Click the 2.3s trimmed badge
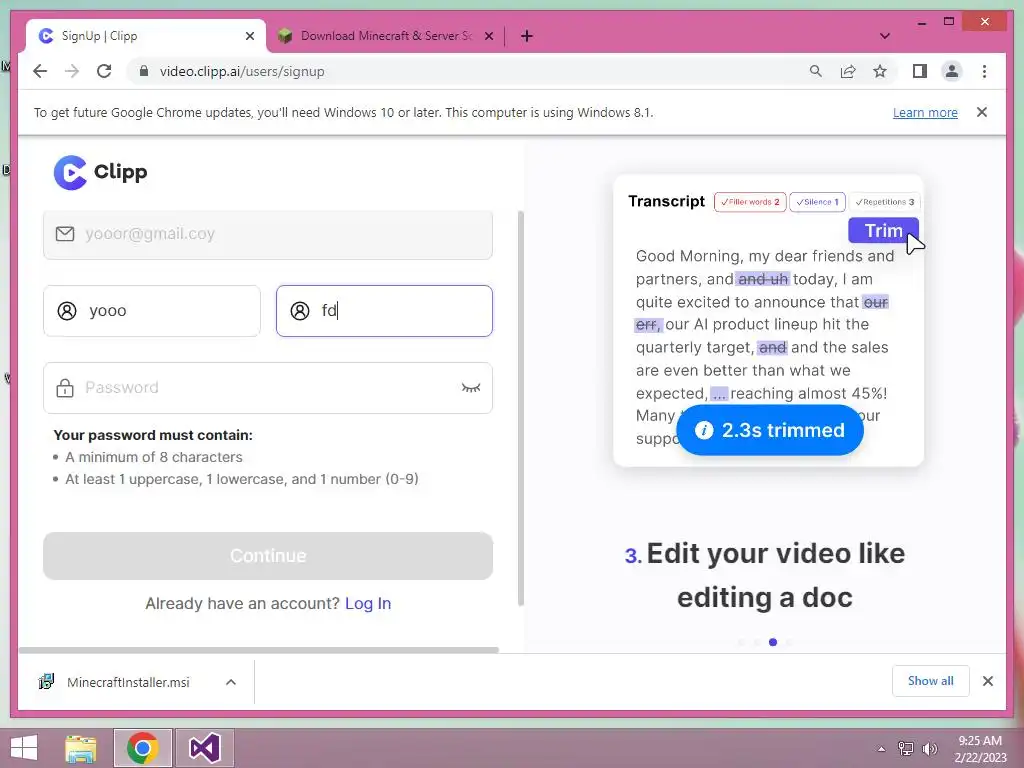Viewport: 1024px width, 768px height. tap(769, 430)
